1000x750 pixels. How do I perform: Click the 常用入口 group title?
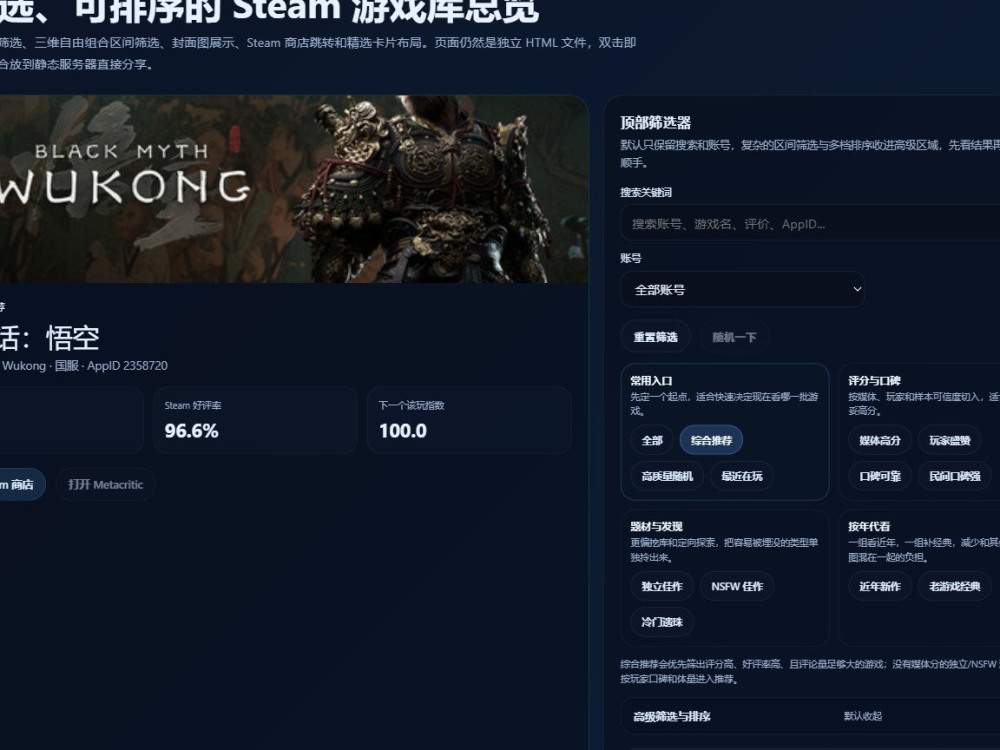click(x=651, y=381)
